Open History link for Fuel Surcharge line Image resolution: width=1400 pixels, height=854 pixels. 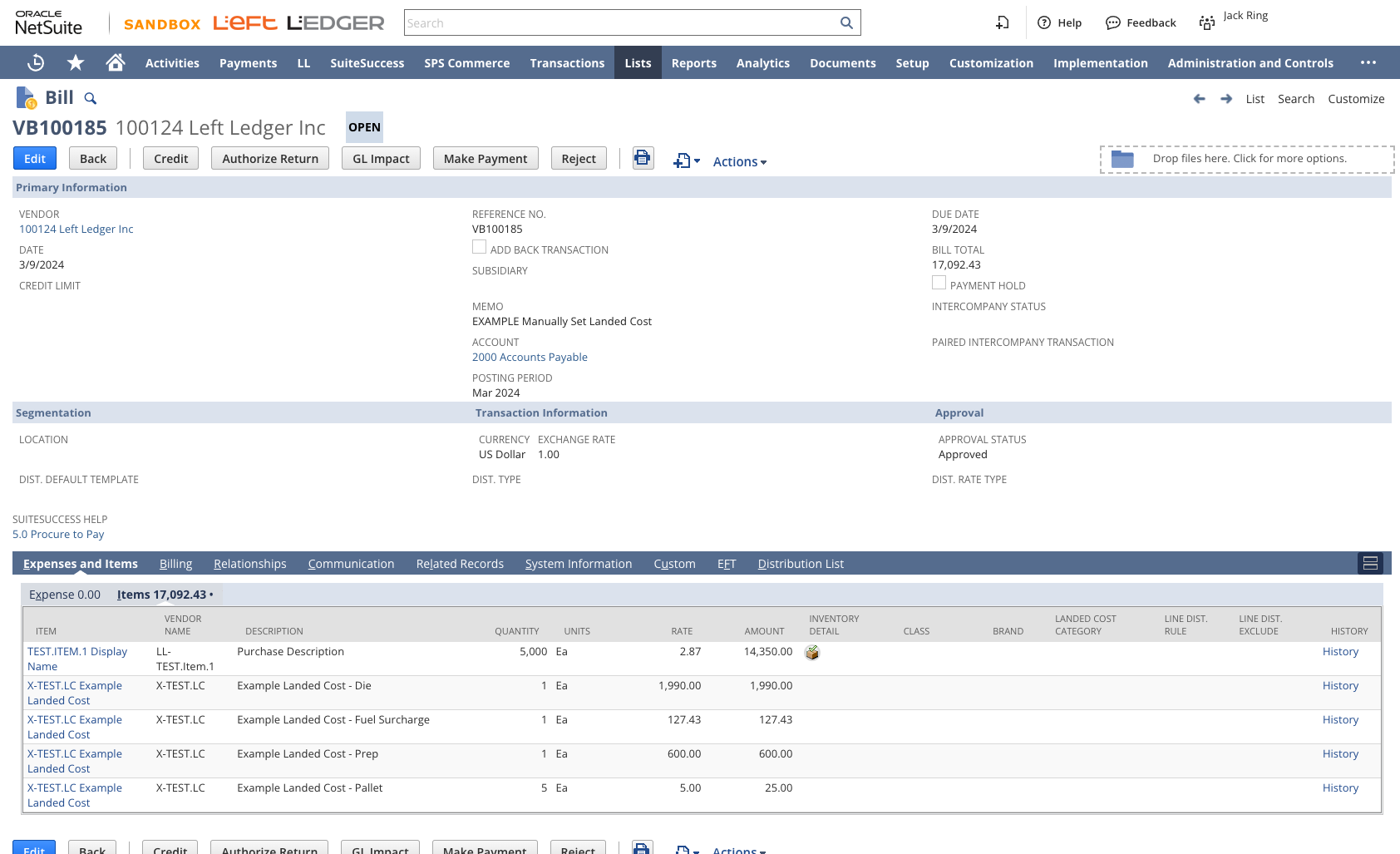pos(1340,719)
